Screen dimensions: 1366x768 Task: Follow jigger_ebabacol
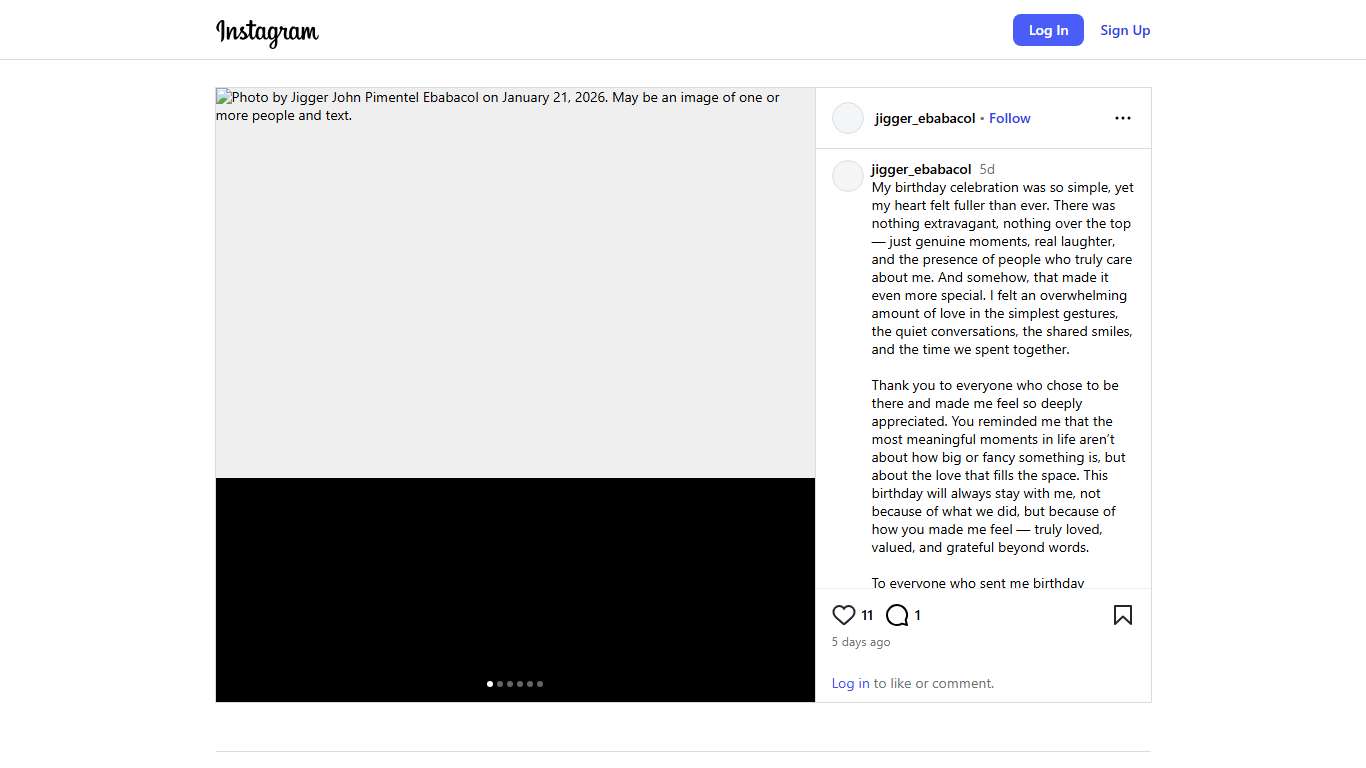click(x=1009, y=118)
